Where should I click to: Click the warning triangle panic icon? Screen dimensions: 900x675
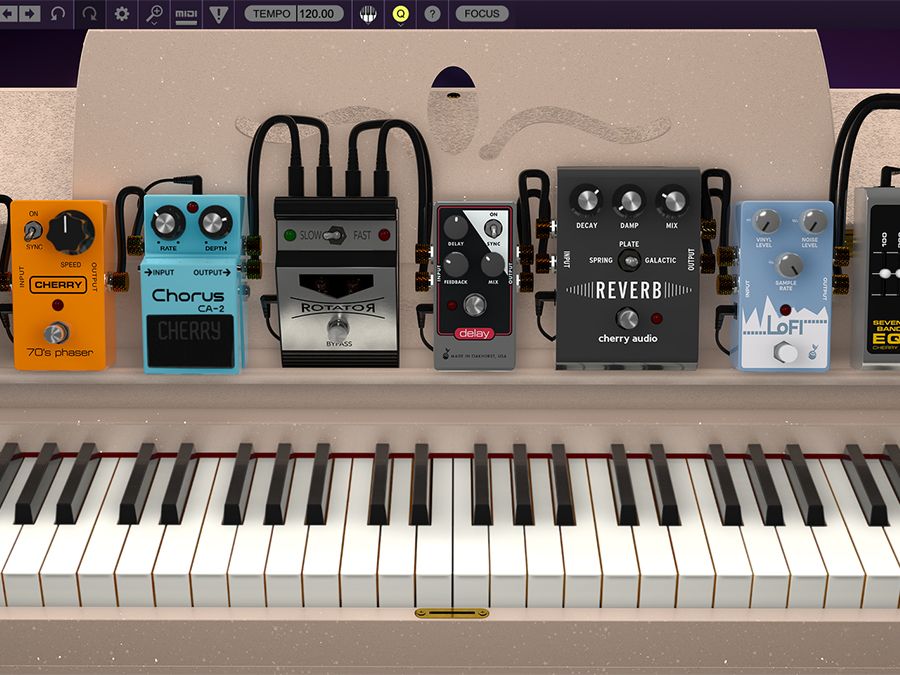coord(219,14)
